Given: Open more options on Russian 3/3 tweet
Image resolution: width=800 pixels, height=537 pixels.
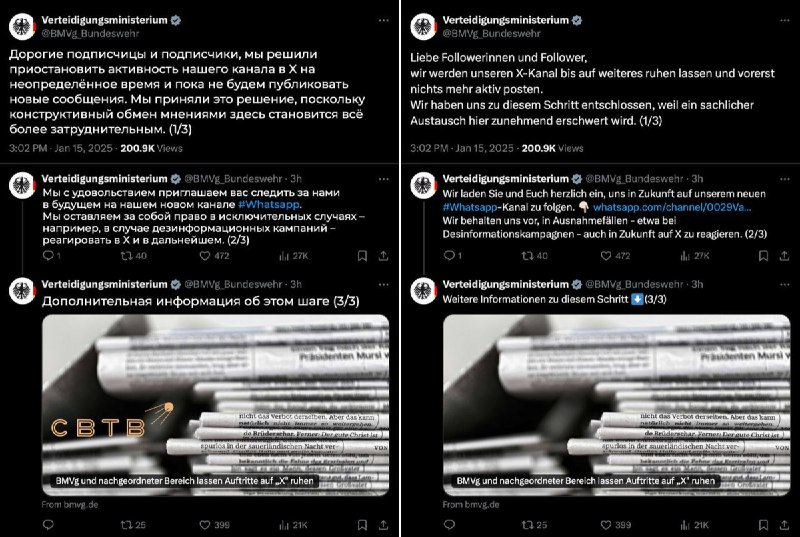Looking at the screenshot, I should [384, 285].
